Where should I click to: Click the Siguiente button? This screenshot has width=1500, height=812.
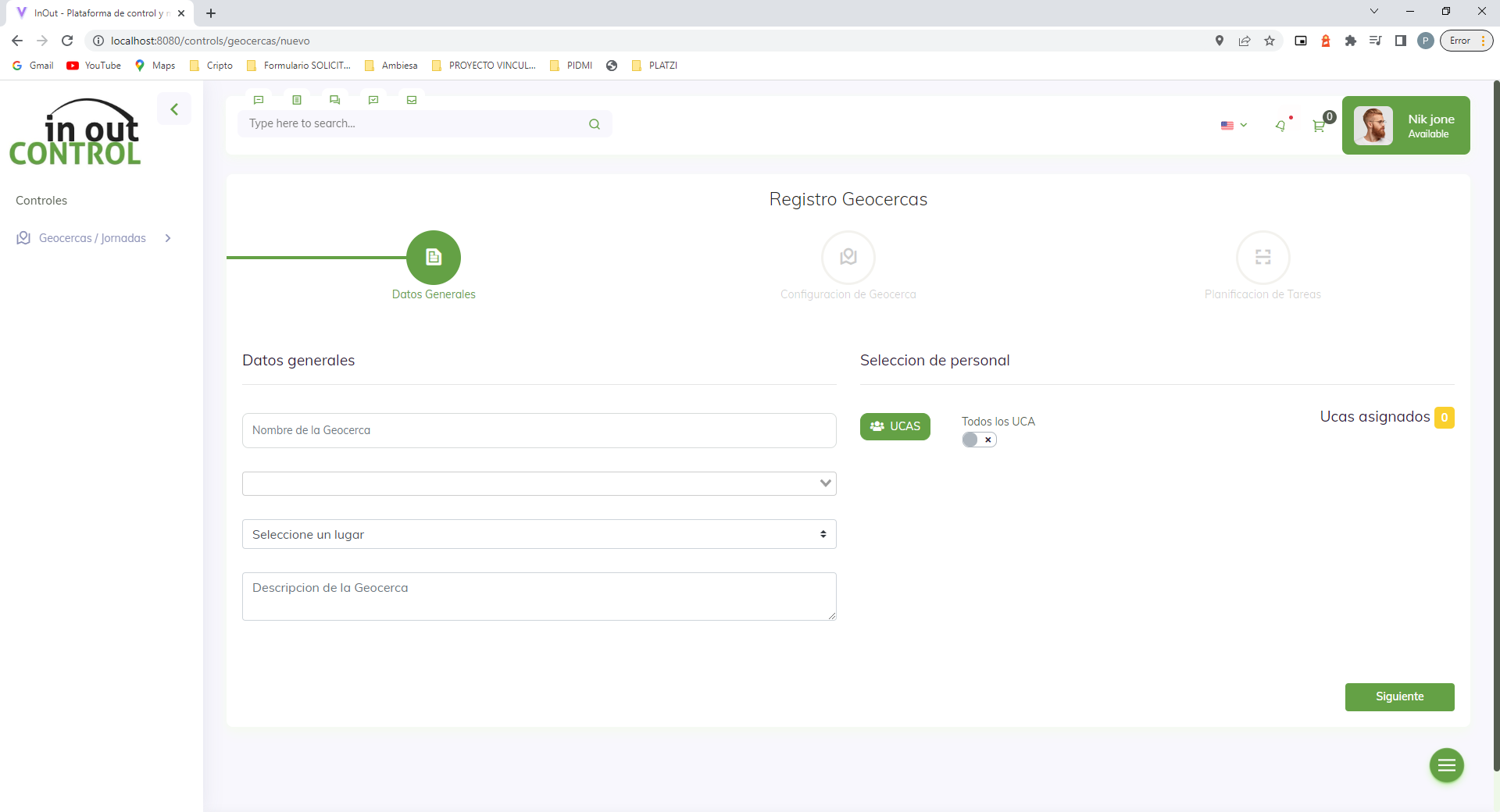[1399, 696]
